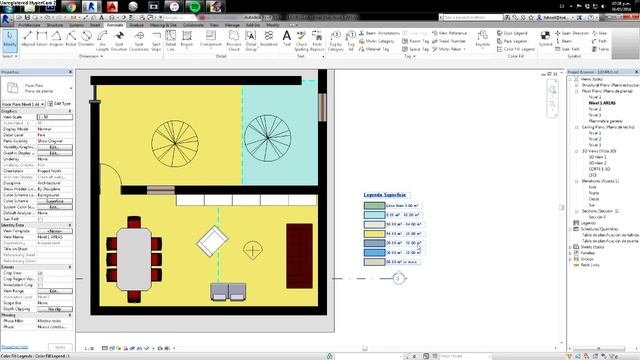Click the Span Direction symbol tool
The height and width of the screenshot is (360, 640).
(x=572, y=33)
